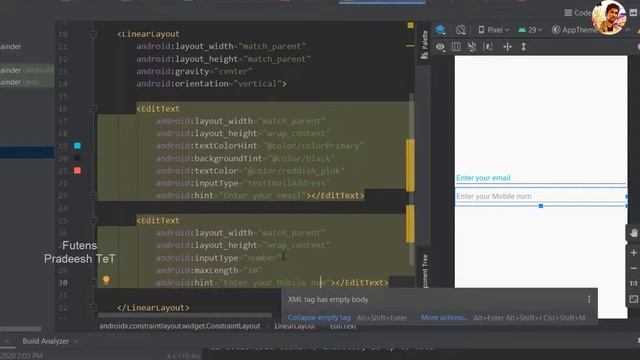Click the android:textColorHint attribute line
The image size is (640, 360).
[260, 146]
